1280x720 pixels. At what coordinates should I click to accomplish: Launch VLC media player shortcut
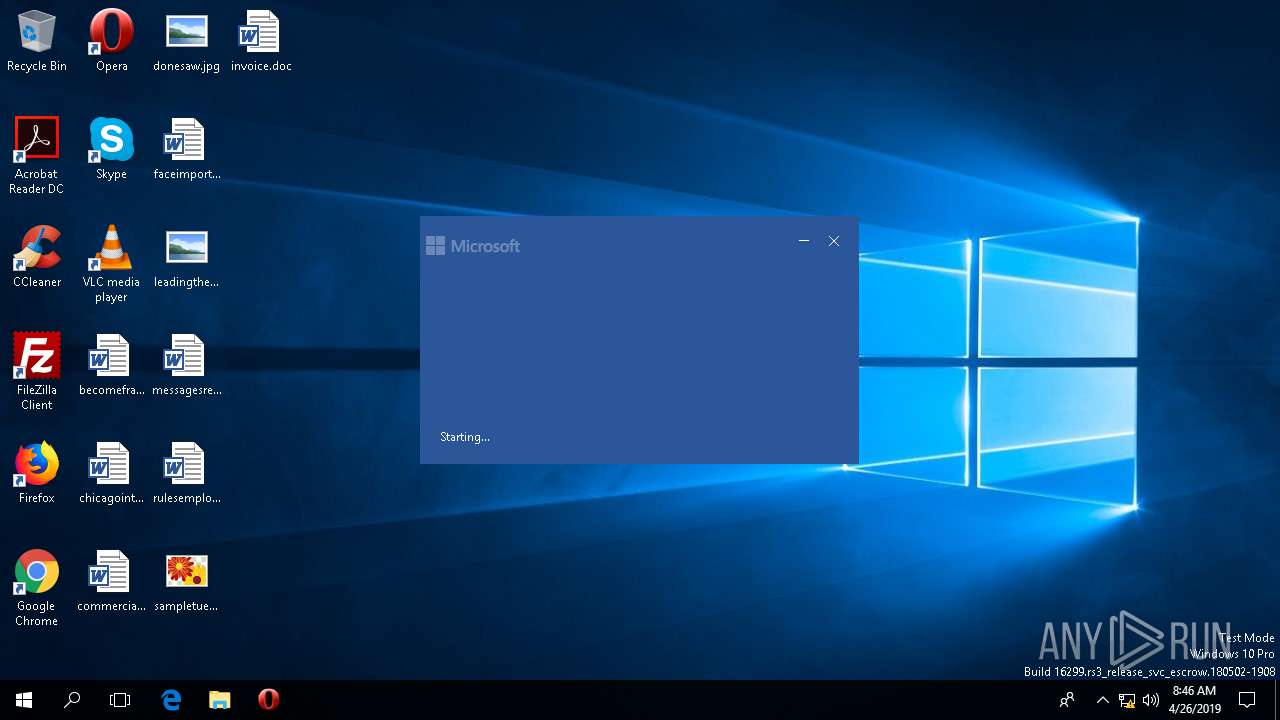(111, 264)
